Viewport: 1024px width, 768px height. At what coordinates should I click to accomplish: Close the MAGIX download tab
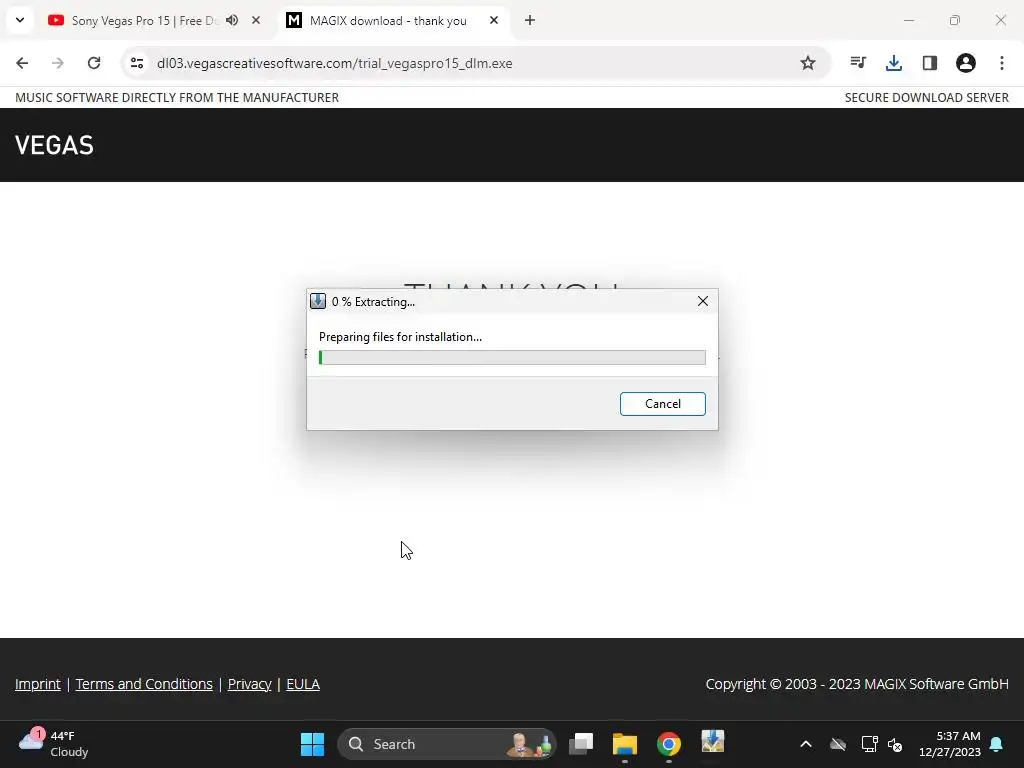(x=494, y=20)
